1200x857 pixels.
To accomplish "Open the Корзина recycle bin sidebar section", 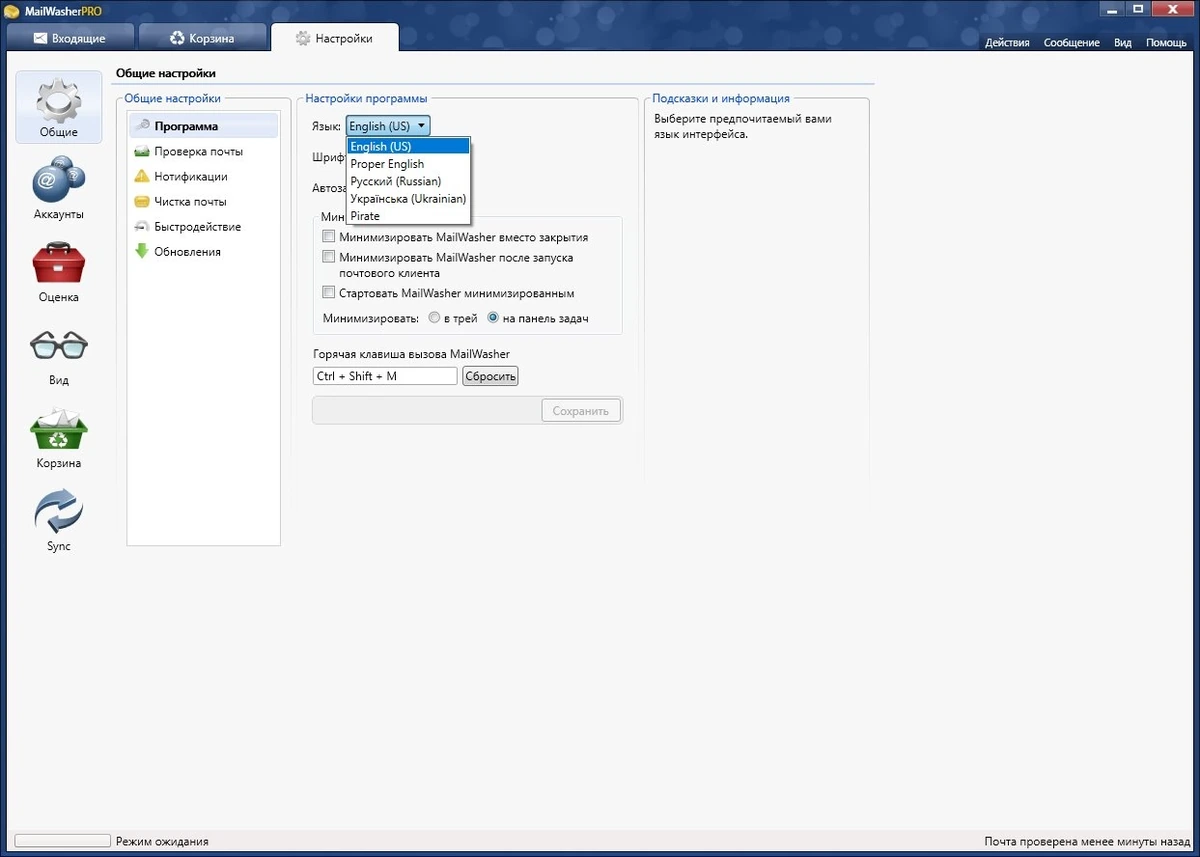I will click(59, 438).
